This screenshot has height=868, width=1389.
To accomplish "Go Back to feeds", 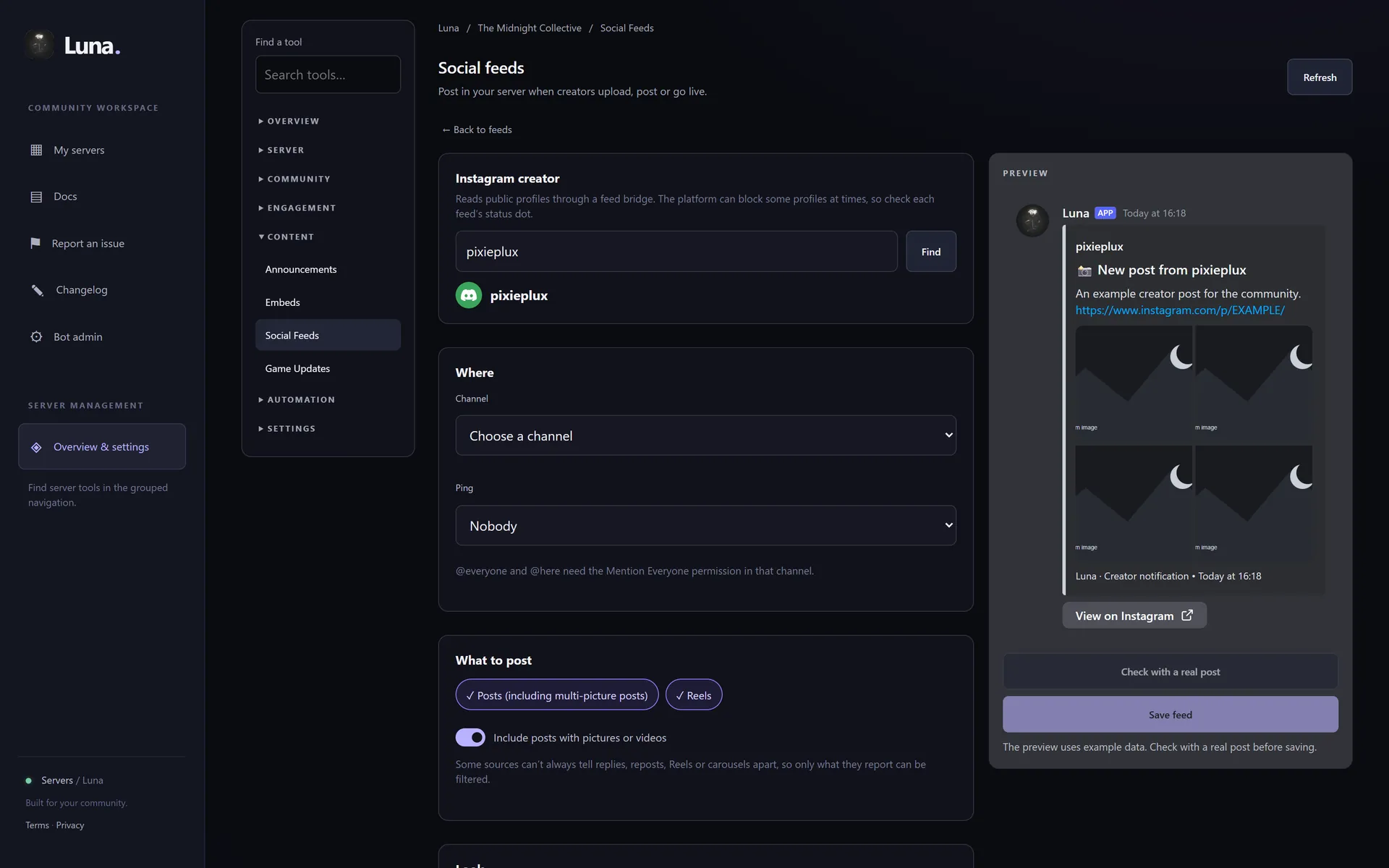I will pyautogui.click(x=477, y=129).
